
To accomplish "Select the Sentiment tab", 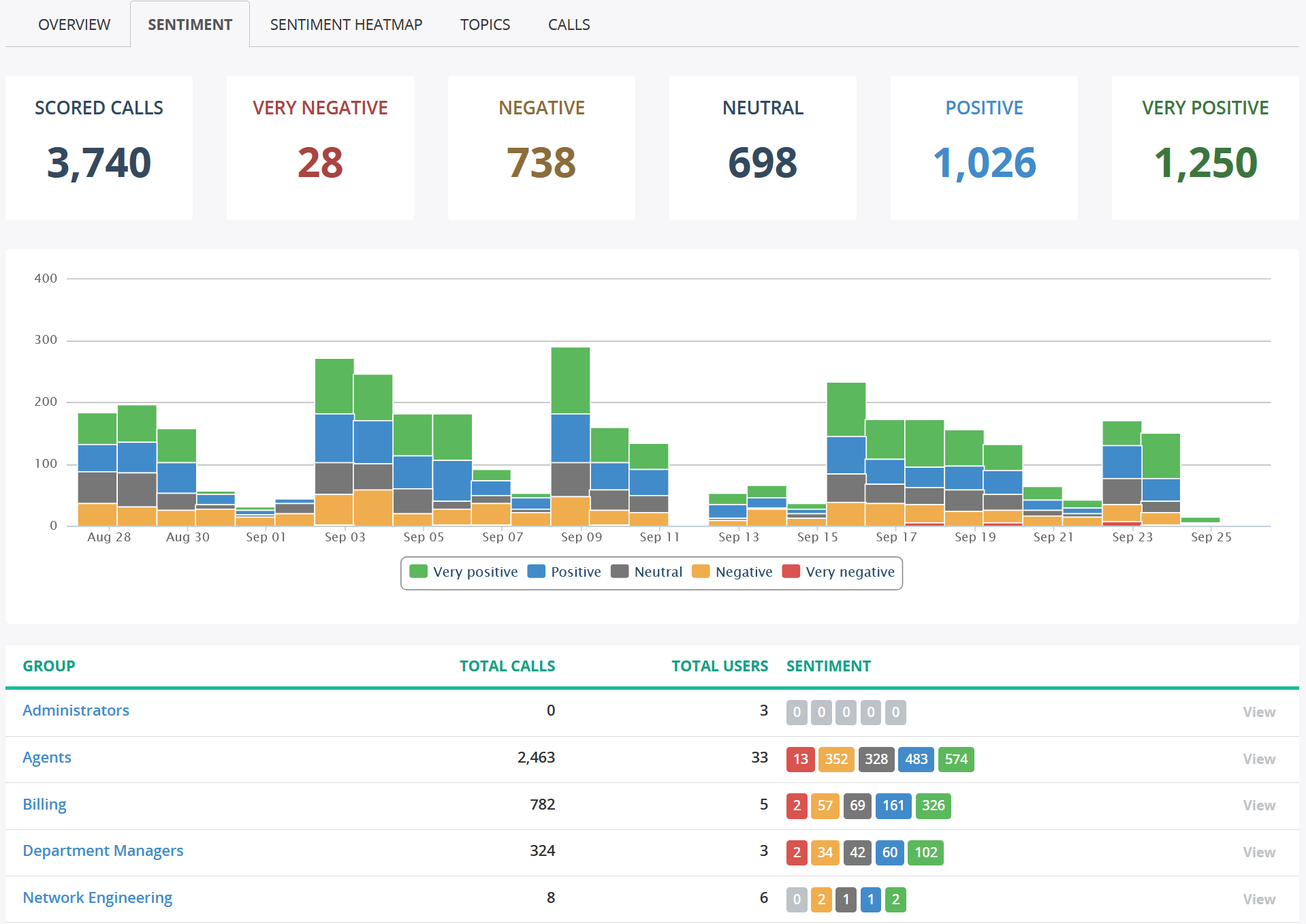I will pyautogui.click(x=190, y=25).
